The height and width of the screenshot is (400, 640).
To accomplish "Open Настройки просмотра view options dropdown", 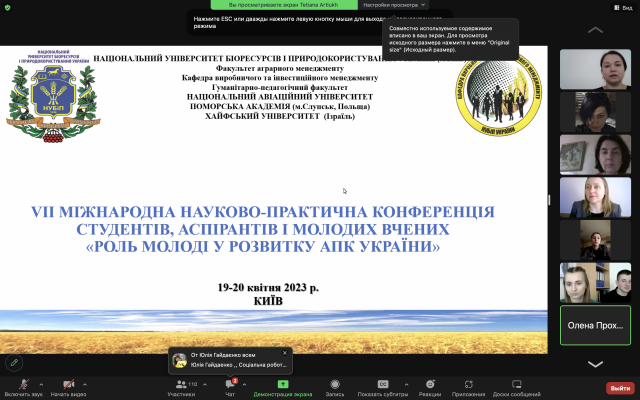I will (394, 5).
